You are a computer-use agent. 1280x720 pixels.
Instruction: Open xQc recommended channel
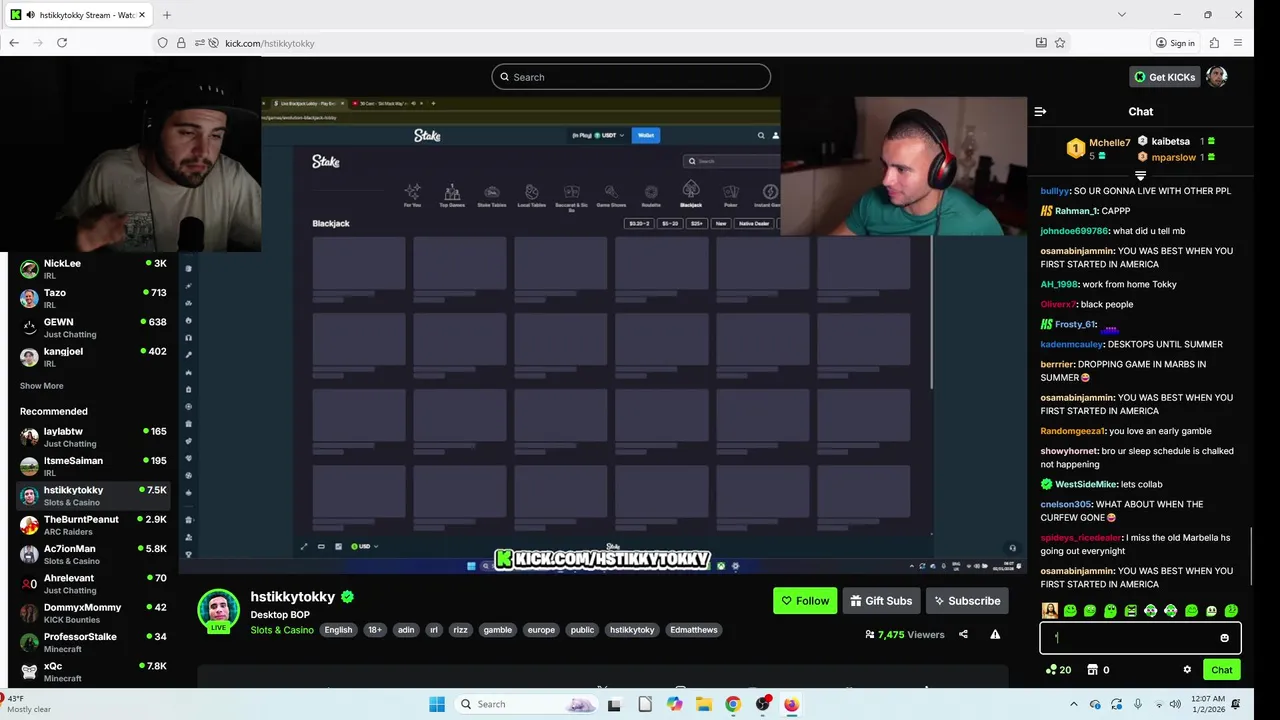tap(93, 672)
